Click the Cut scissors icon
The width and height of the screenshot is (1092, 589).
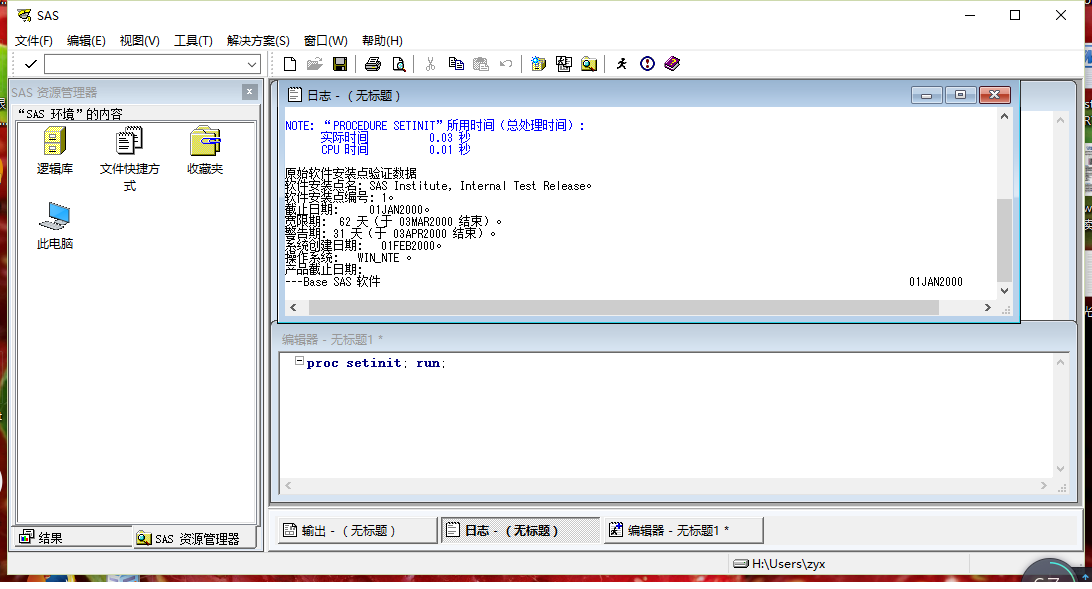430,64
